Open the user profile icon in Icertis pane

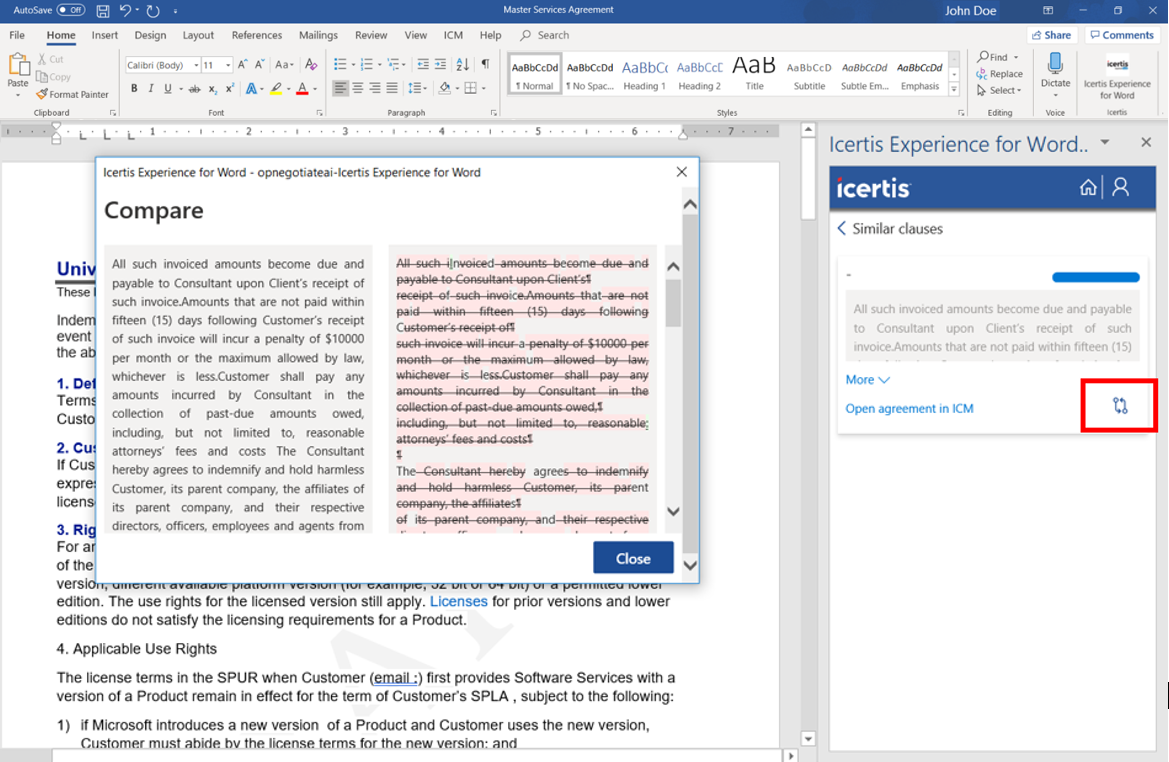[1120, 187]
